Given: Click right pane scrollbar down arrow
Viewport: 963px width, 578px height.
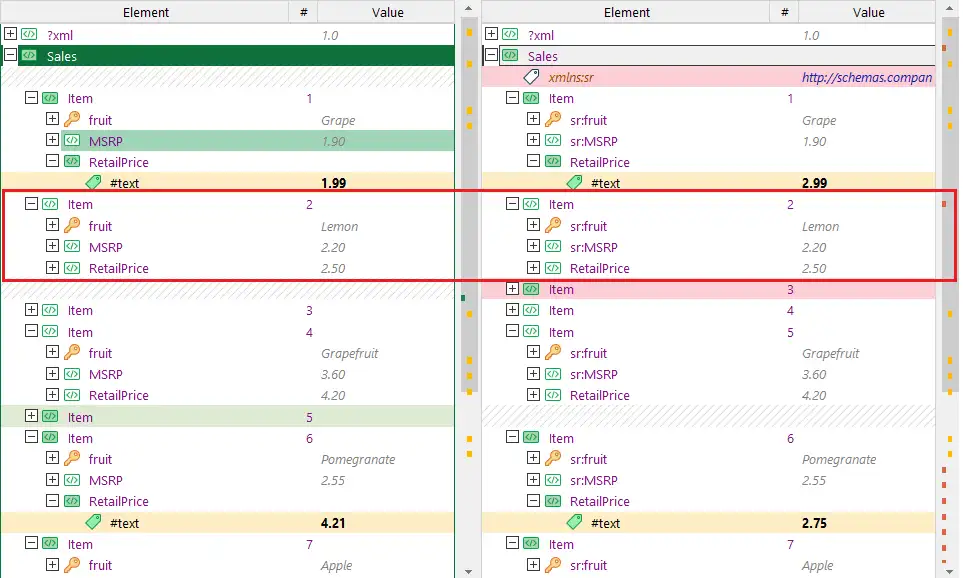Looking at the screenshot, I should [x=950, y=571].
